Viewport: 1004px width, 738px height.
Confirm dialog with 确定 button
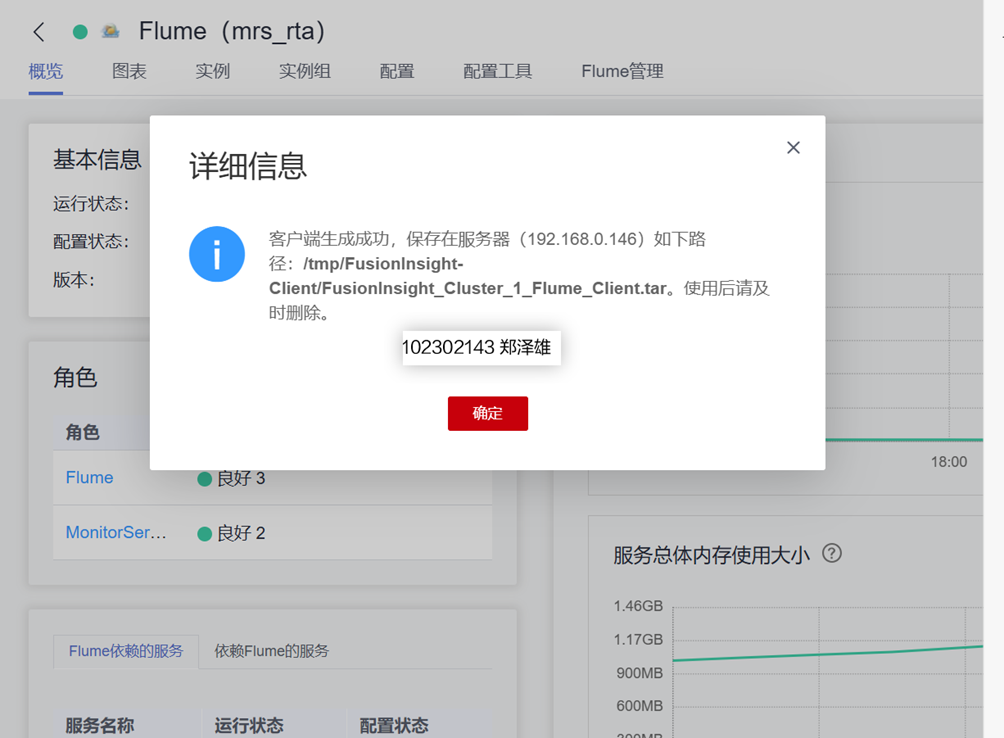pos(488,413)
